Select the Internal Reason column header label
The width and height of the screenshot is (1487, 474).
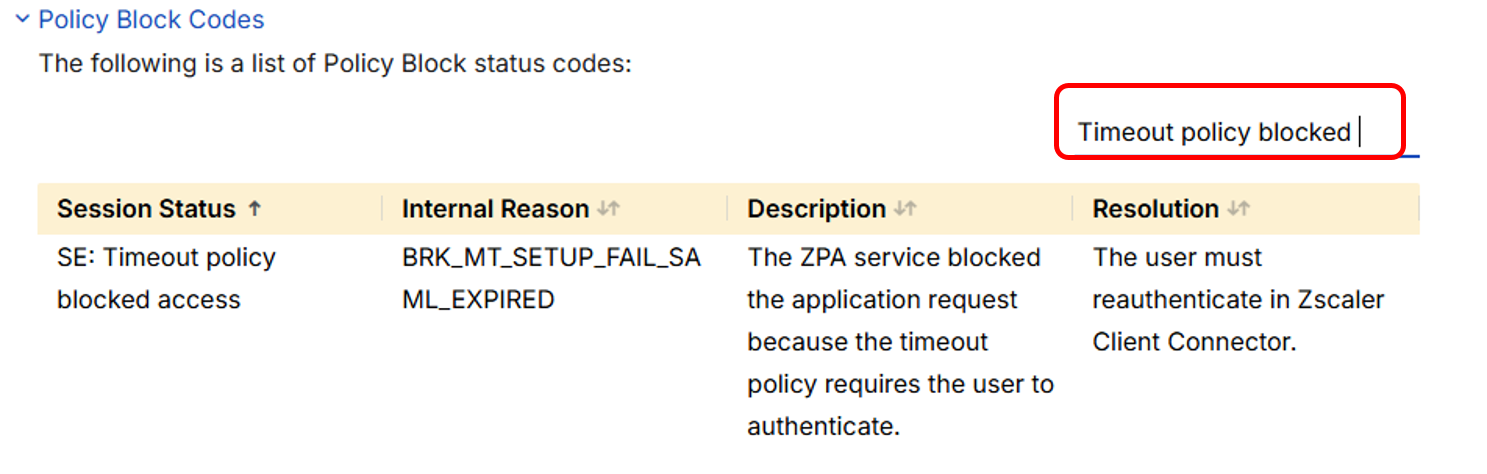[495, 209]
